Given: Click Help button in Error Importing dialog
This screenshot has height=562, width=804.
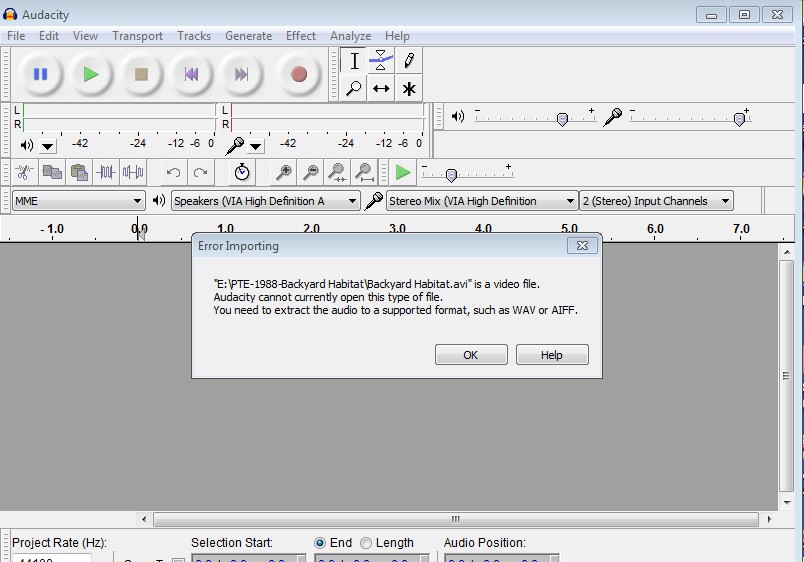Looking at the screenshot, I should 552,355.
